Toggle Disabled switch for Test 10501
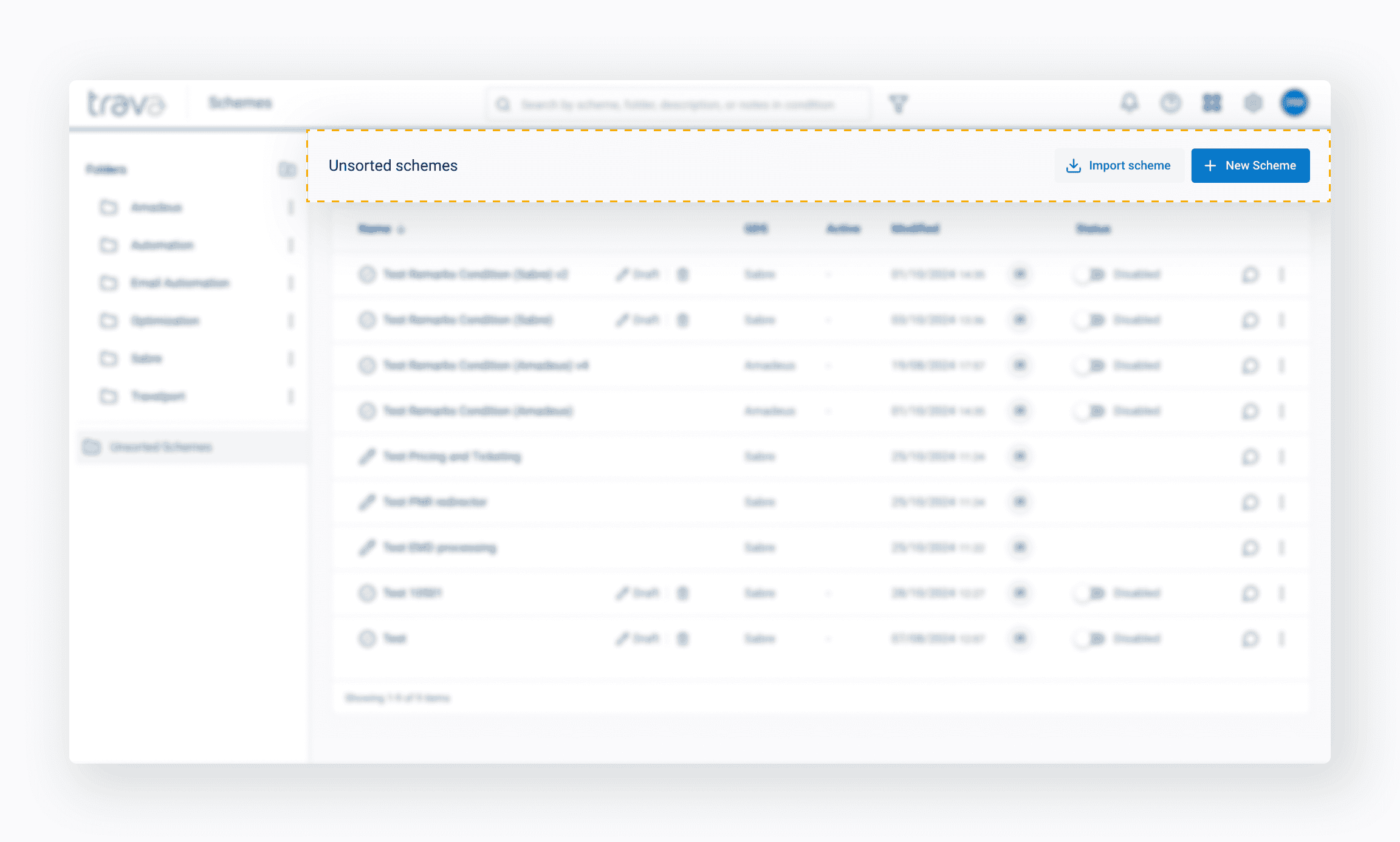Viewport: 1400px width, 842px height. click(x=1089, y=593)
